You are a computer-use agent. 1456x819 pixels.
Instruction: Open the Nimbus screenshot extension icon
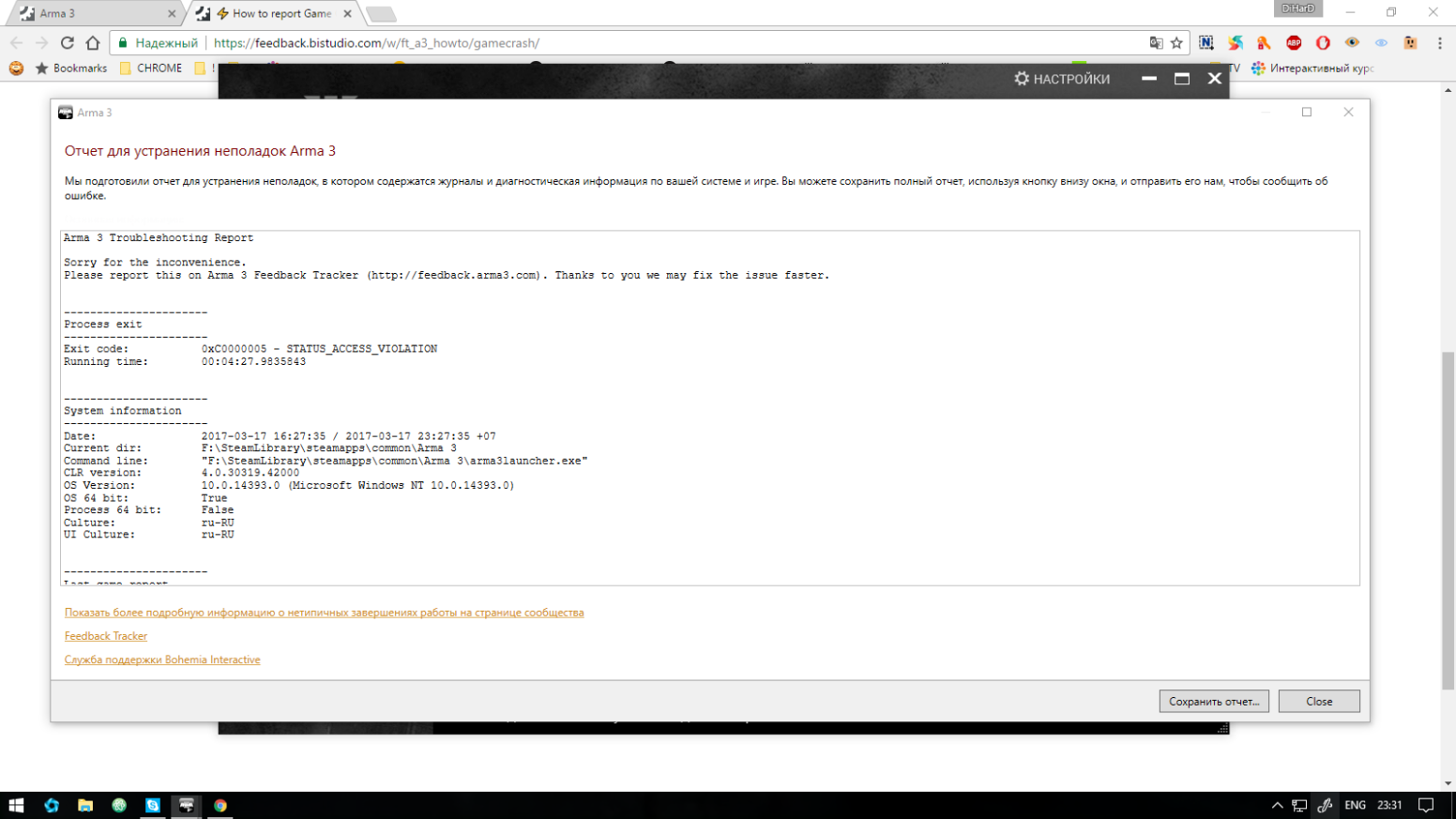(1206, 43)
